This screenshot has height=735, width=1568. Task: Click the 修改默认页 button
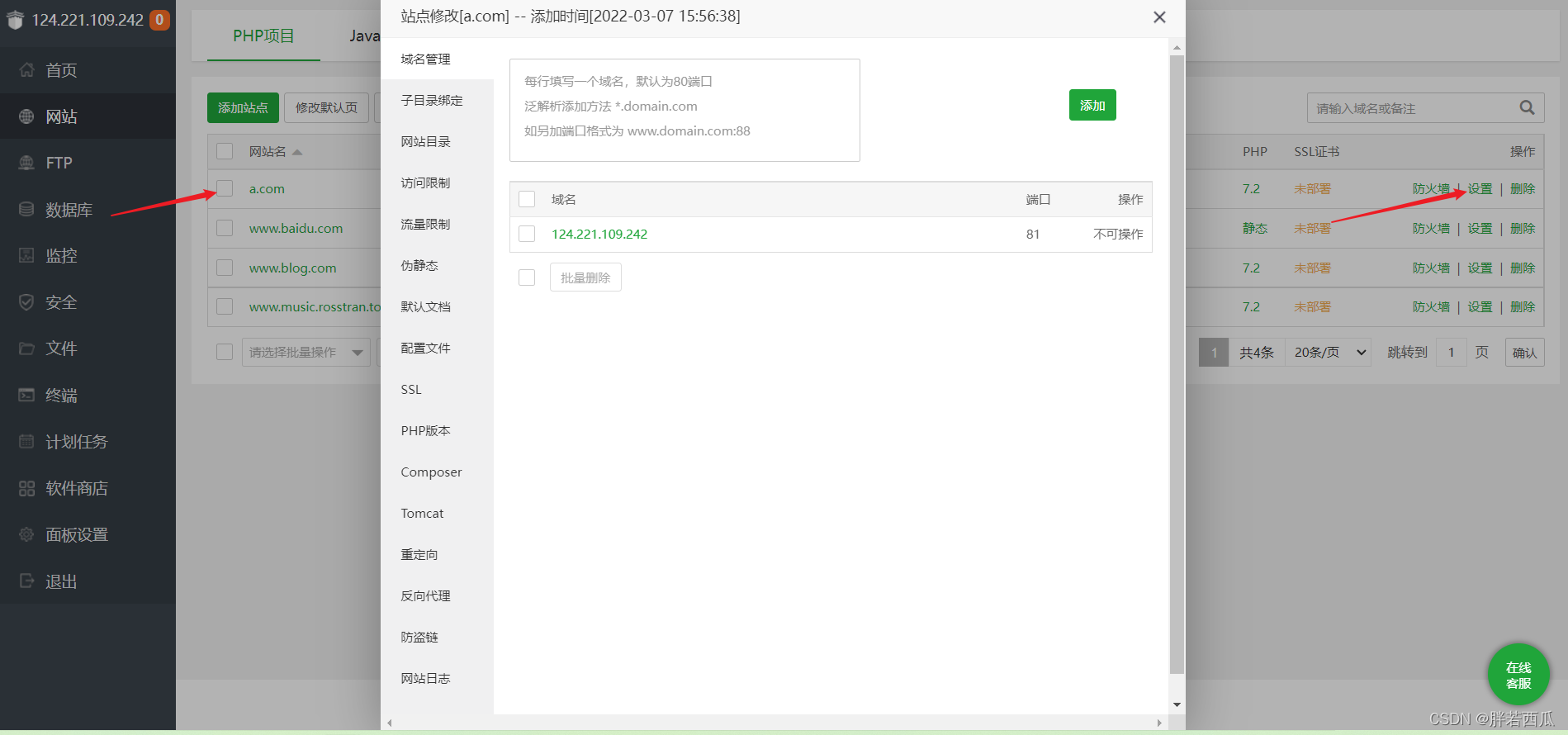point(326,107)
